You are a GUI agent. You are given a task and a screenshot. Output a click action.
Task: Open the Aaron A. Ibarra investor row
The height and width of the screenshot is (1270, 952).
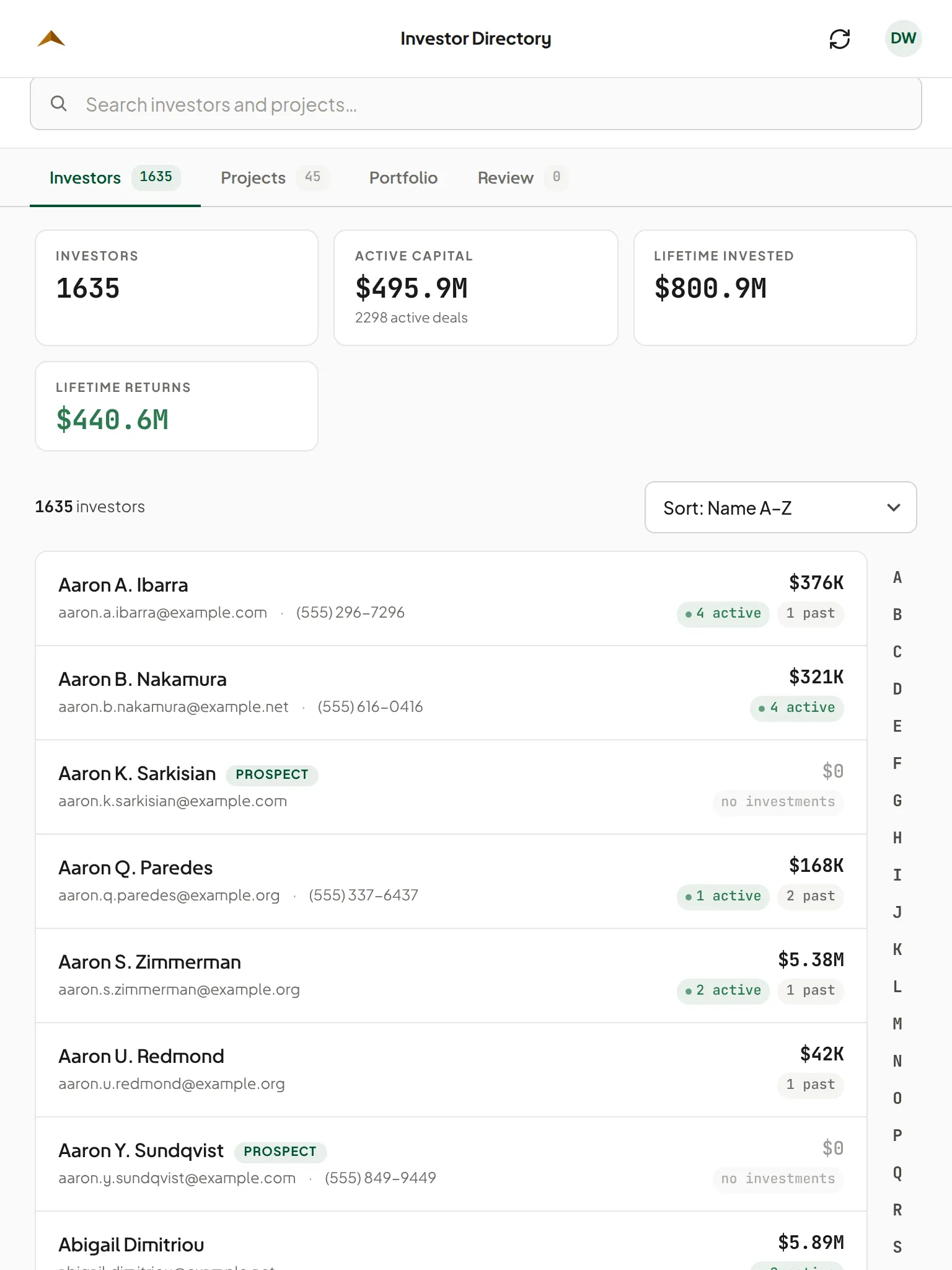[451, 598]
